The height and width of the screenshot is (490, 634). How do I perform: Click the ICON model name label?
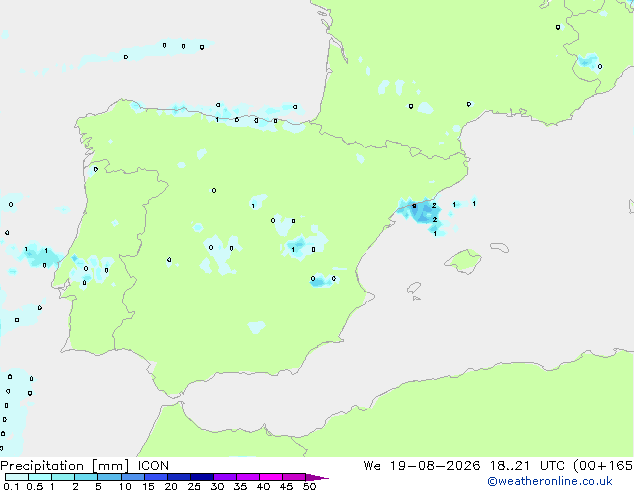153,466
